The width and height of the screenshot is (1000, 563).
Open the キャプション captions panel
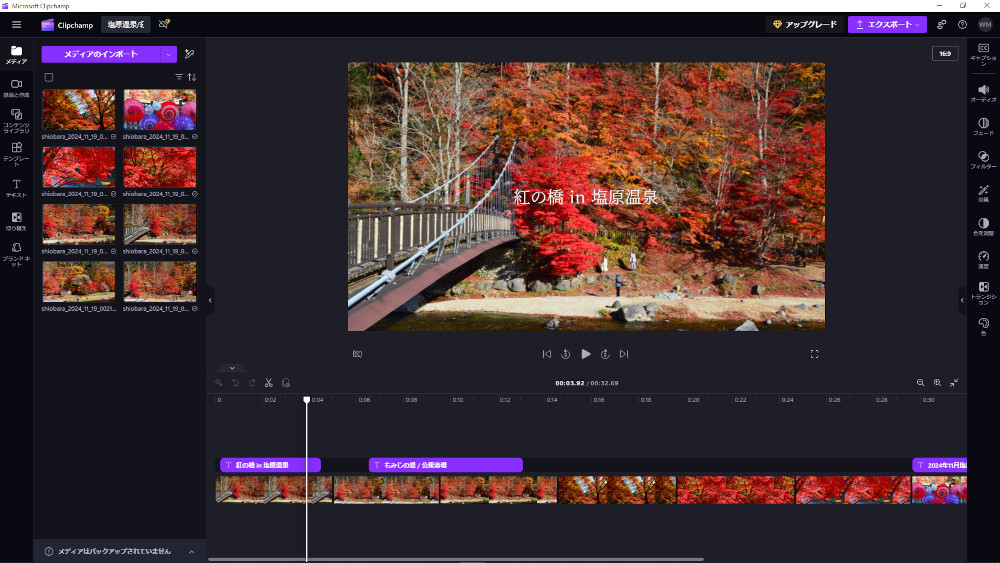pos(983,55)
